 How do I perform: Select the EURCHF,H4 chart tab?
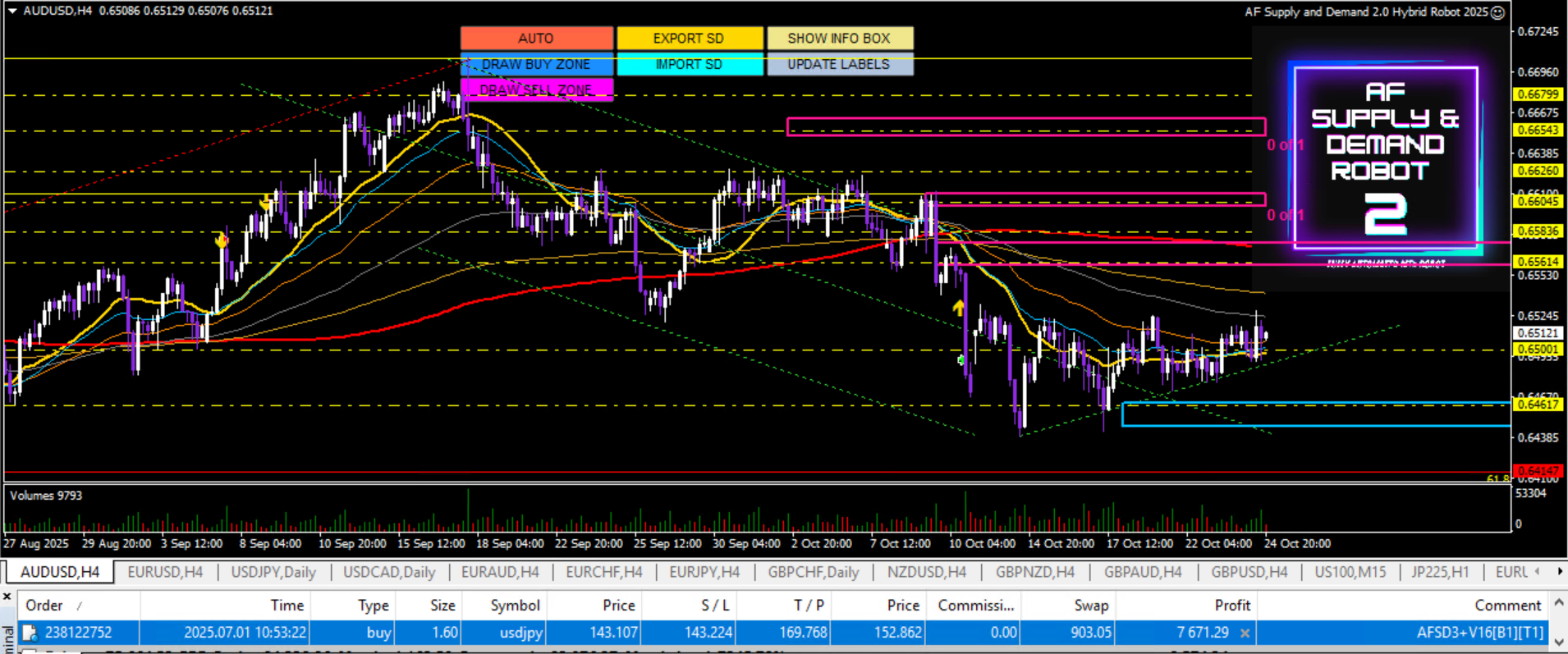604,572
